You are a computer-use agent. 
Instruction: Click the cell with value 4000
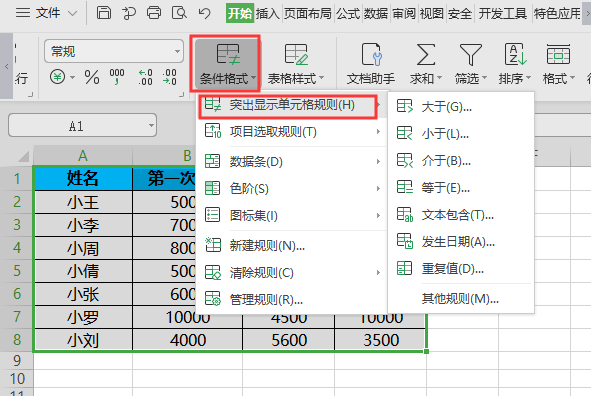click(188, 340)
